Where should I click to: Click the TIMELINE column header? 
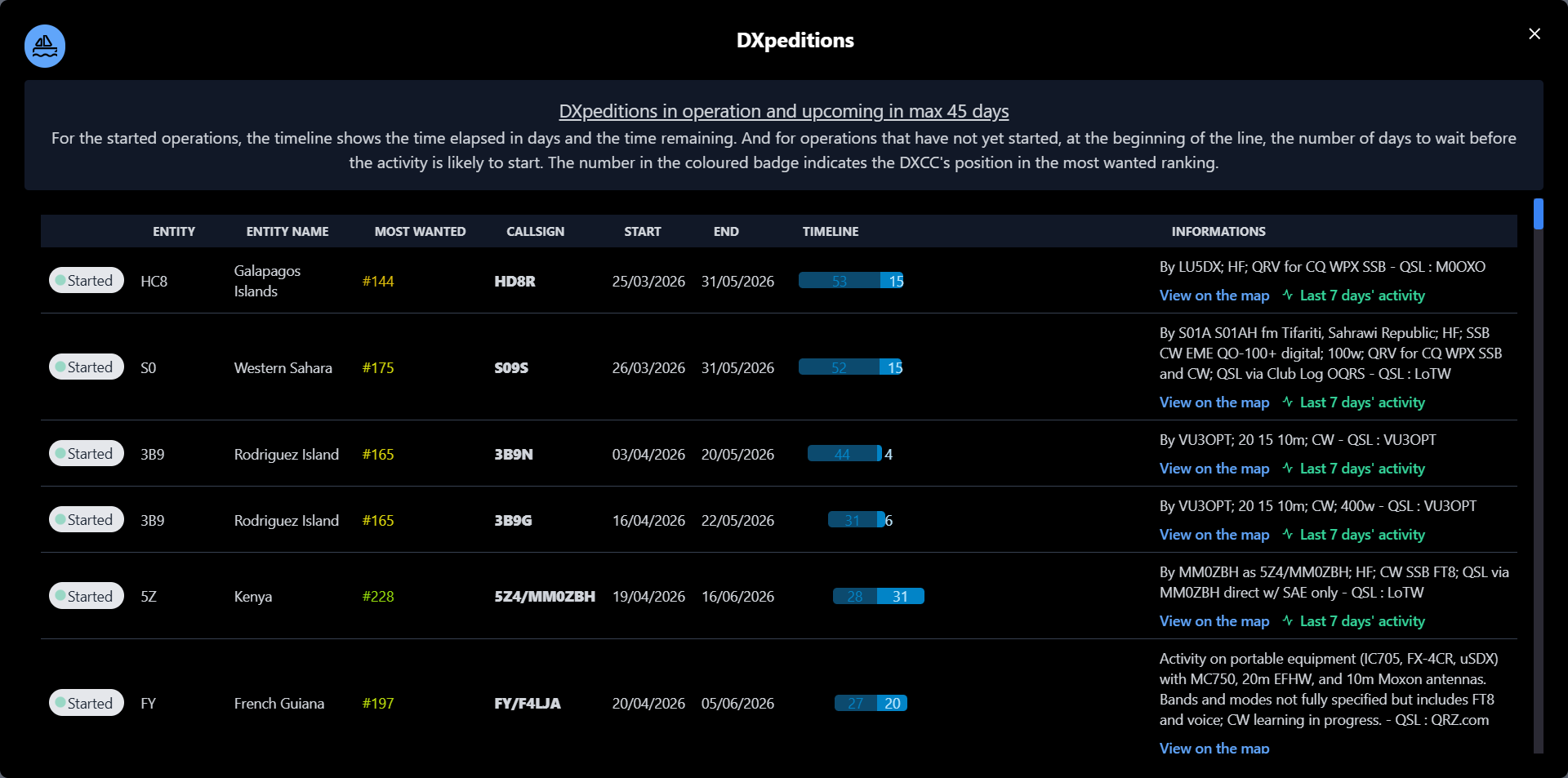tap(831, 232)
